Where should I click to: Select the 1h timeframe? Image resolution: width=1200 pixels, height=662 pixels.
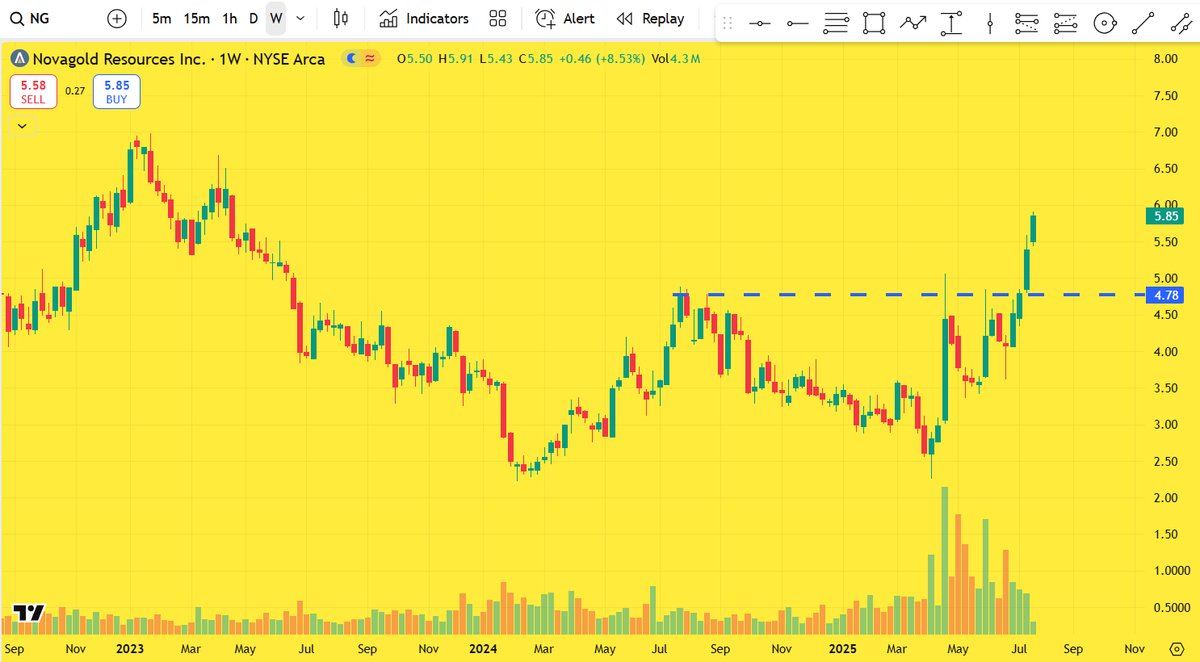point(230,18)
